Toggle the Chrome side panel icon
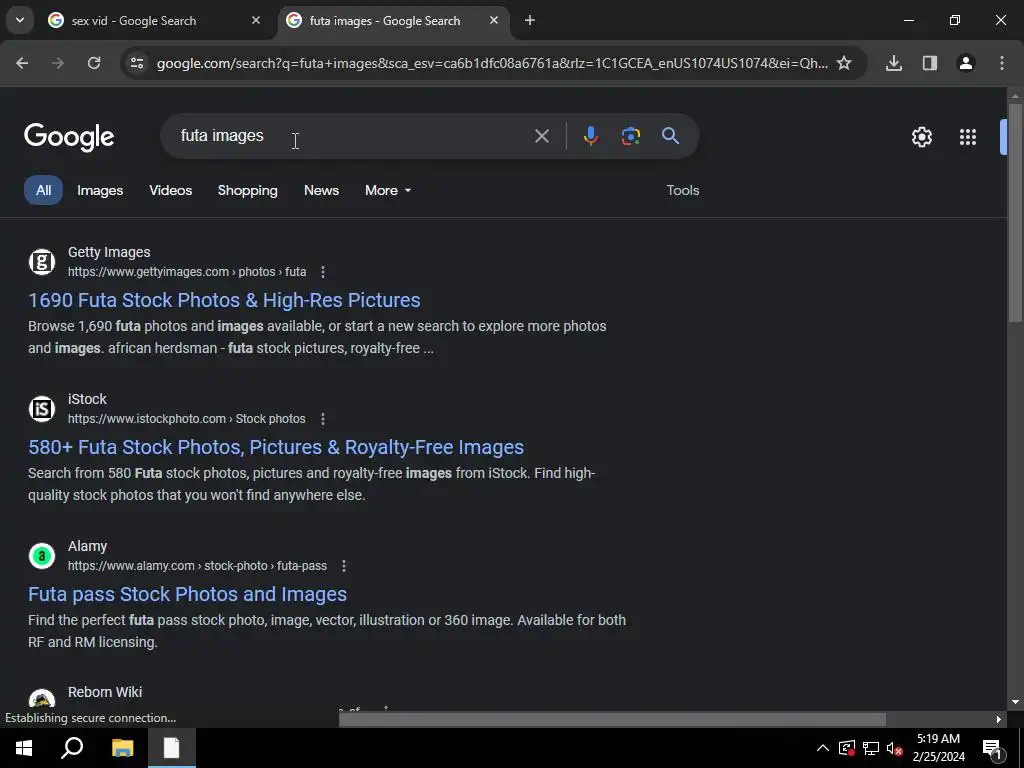Screen dimensions: 1024x768 tap(930, 63)
